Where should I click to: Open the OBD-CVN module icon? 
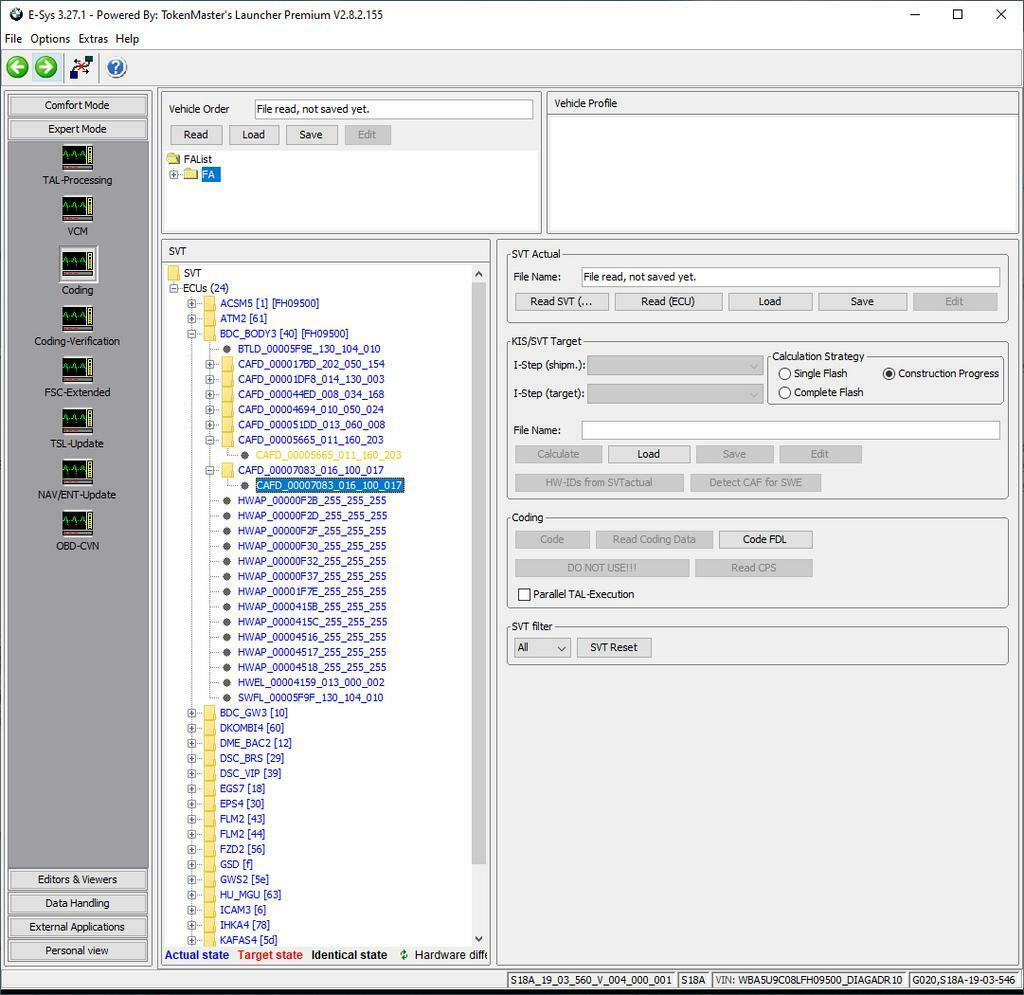(77, 522)
